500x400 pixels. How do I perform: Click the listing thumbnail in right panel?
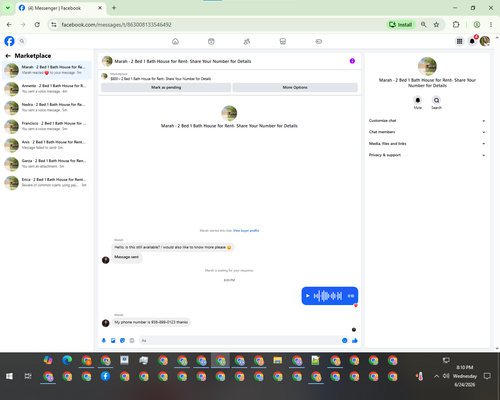(427, 66)
